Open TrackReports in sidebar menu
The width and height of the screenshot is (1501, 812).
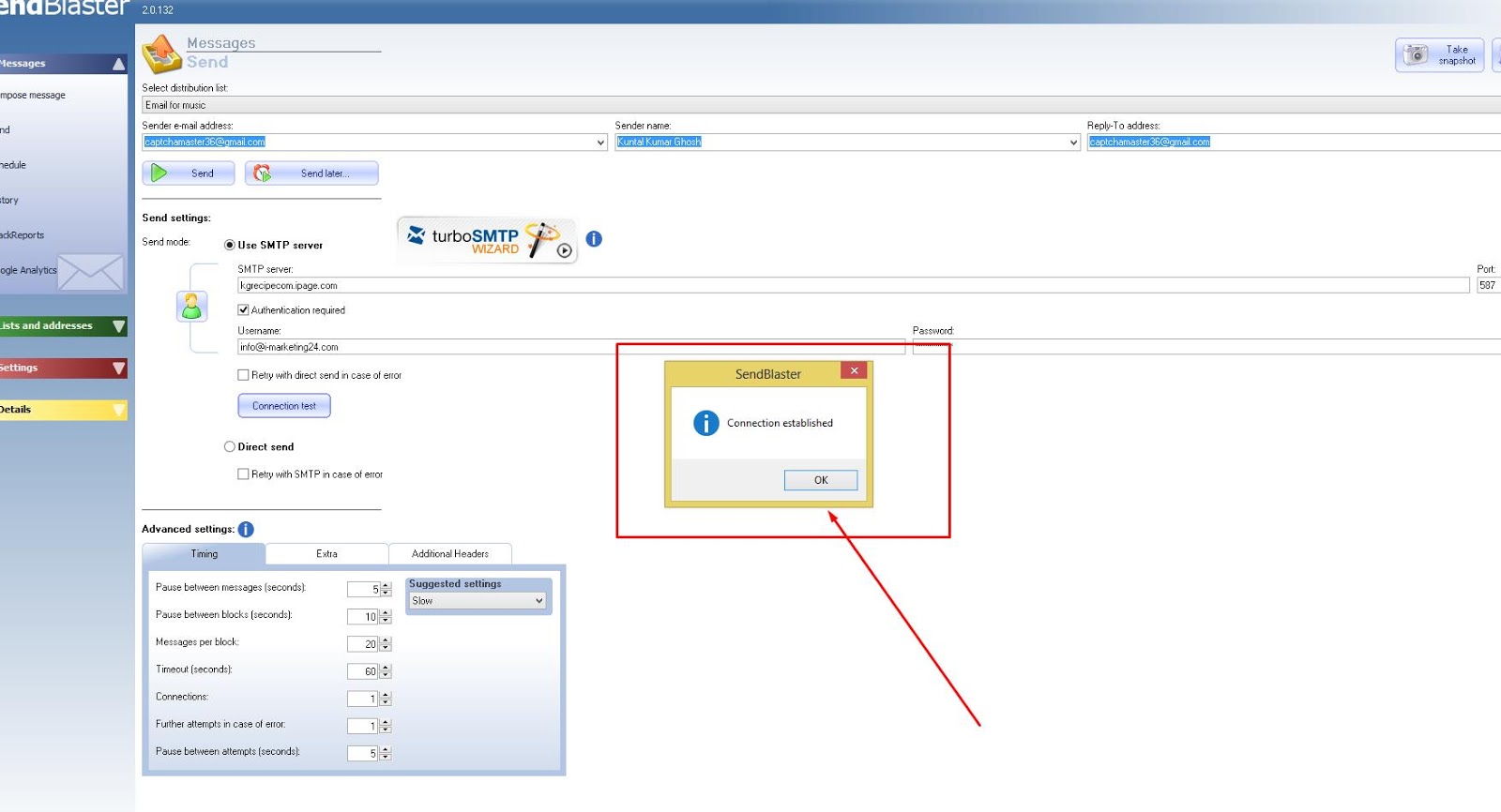(23, 235)
